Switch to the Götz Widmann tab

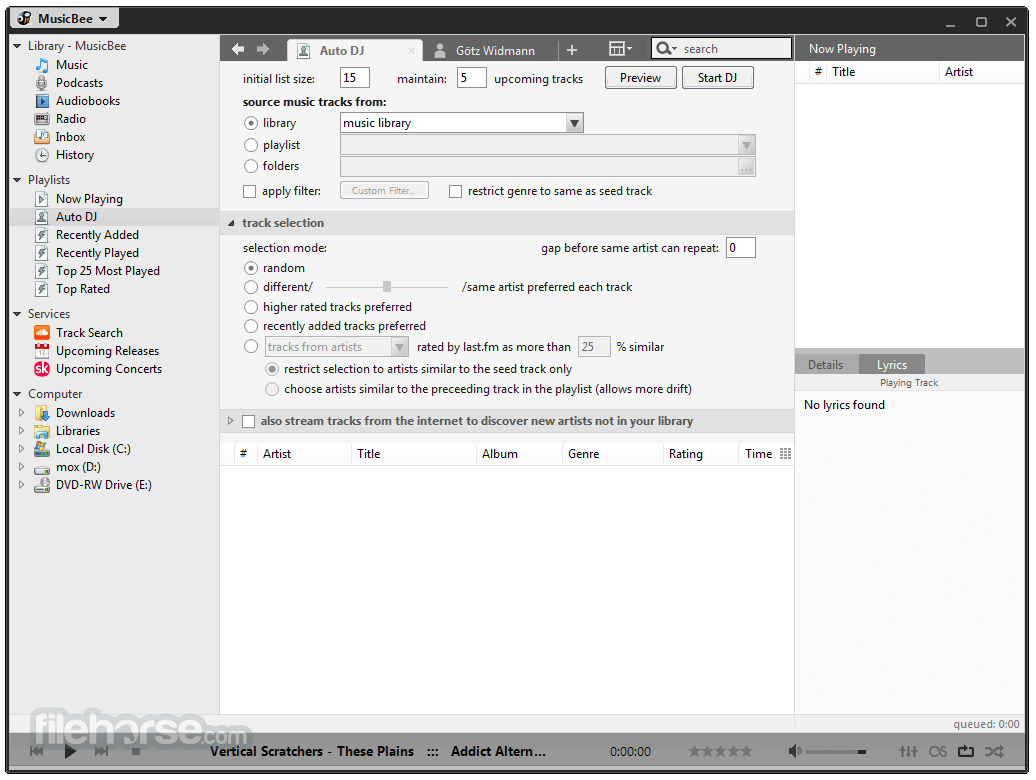494,51
